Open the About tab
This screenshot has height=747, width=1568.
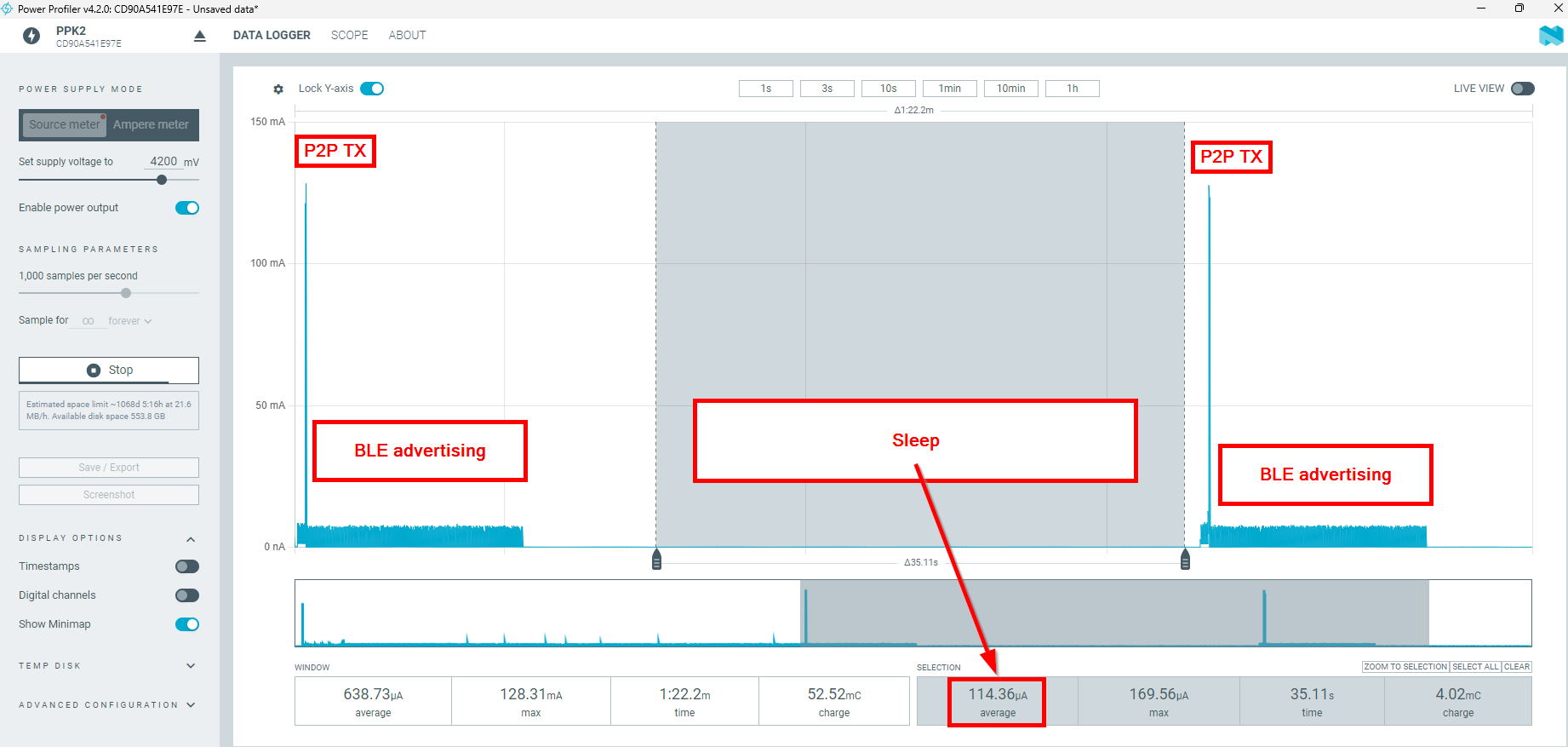[x=407, y=35]
